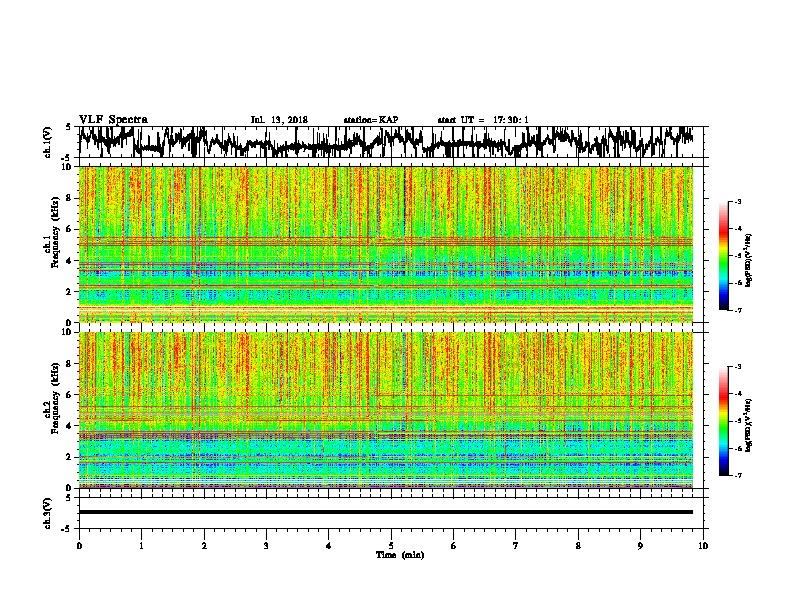Image resolution: width=792 pixels, height=612 pixels.
Task: Select the date label "Jul 13, 2018"
Action: click(279, 120)
